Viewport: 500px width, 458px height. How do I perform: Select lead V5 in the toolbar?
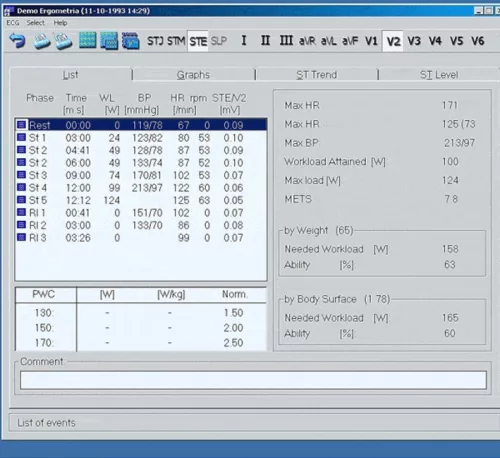coord(456,41)
